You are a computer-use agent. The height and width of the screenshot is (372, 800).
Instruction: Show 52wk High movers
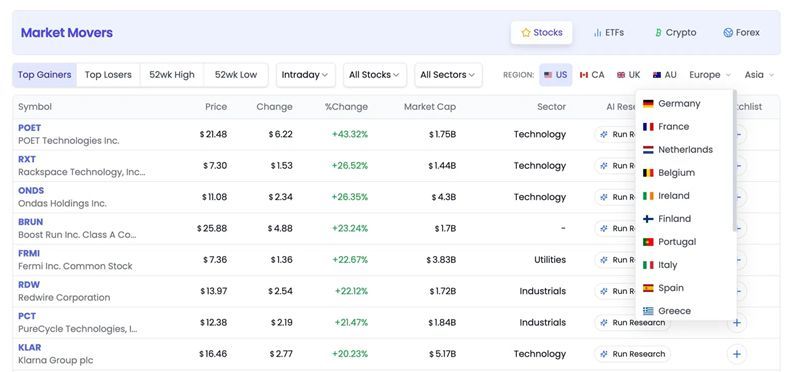point(172,75)
